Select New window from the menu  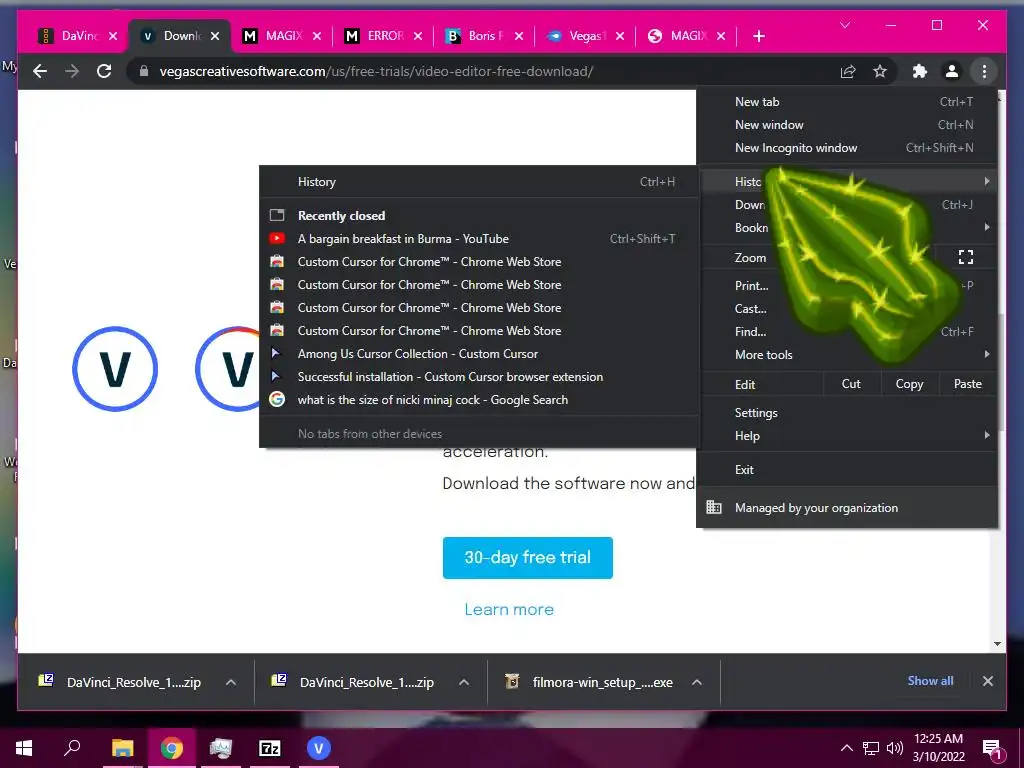coord(848,125)
